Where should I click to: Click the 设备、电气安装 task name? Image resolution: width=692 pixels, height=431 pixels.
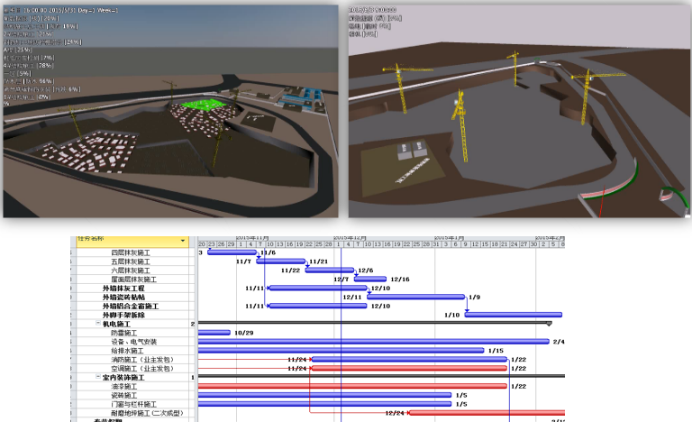coord(133,342)
